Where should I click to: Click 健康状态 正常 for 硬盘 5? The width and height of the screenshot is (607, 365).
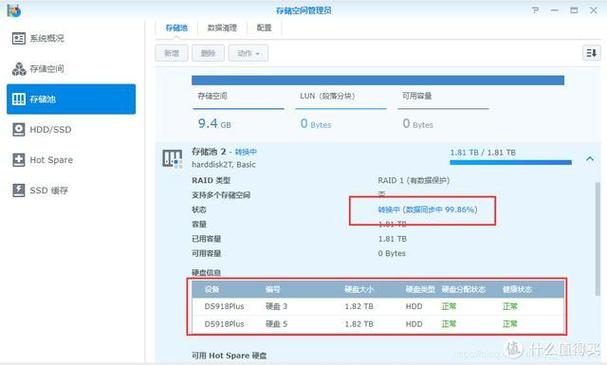pos(510,324)
